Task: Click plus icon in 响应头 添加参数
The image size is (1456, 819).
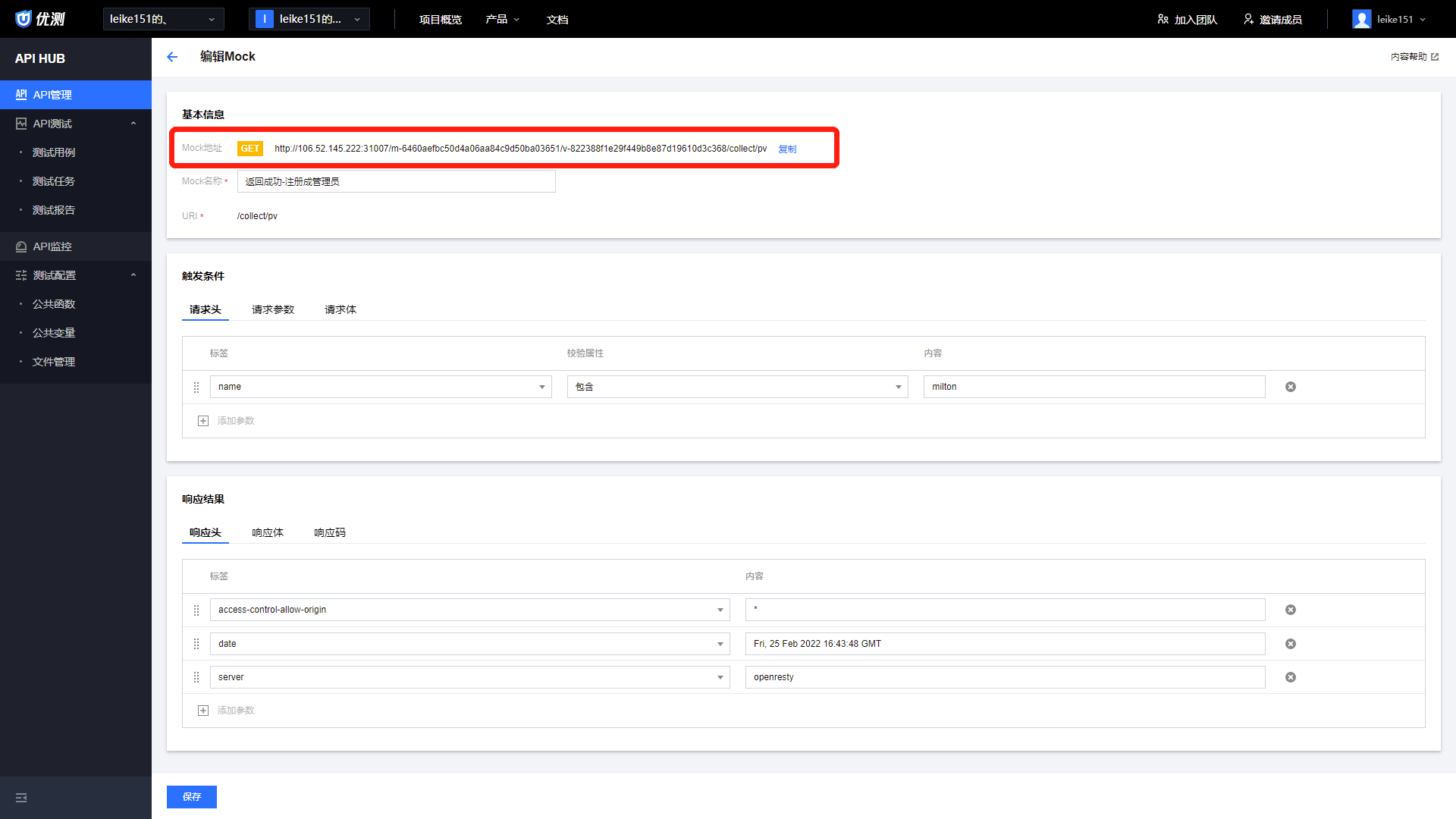Action: tap(203, 711)
